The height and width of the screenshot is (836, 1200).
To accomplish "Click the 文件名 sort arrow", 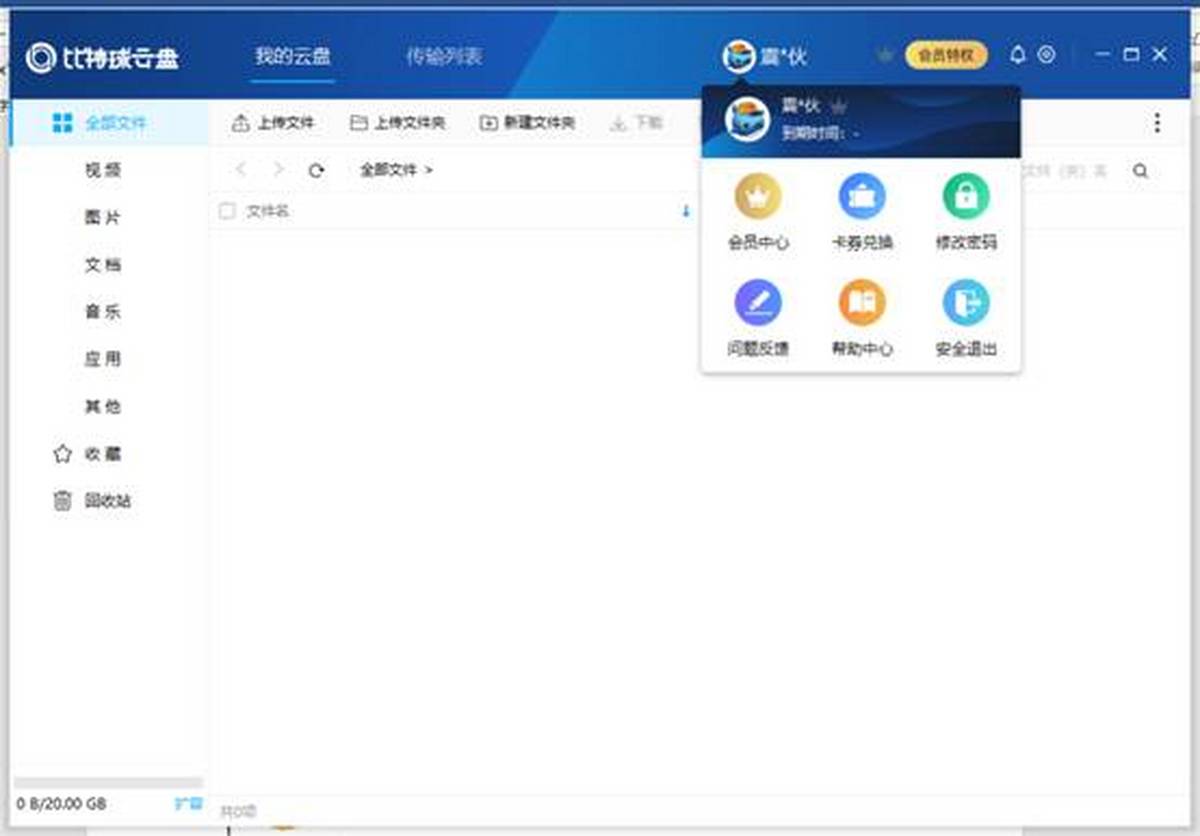I will click(686, 211).
